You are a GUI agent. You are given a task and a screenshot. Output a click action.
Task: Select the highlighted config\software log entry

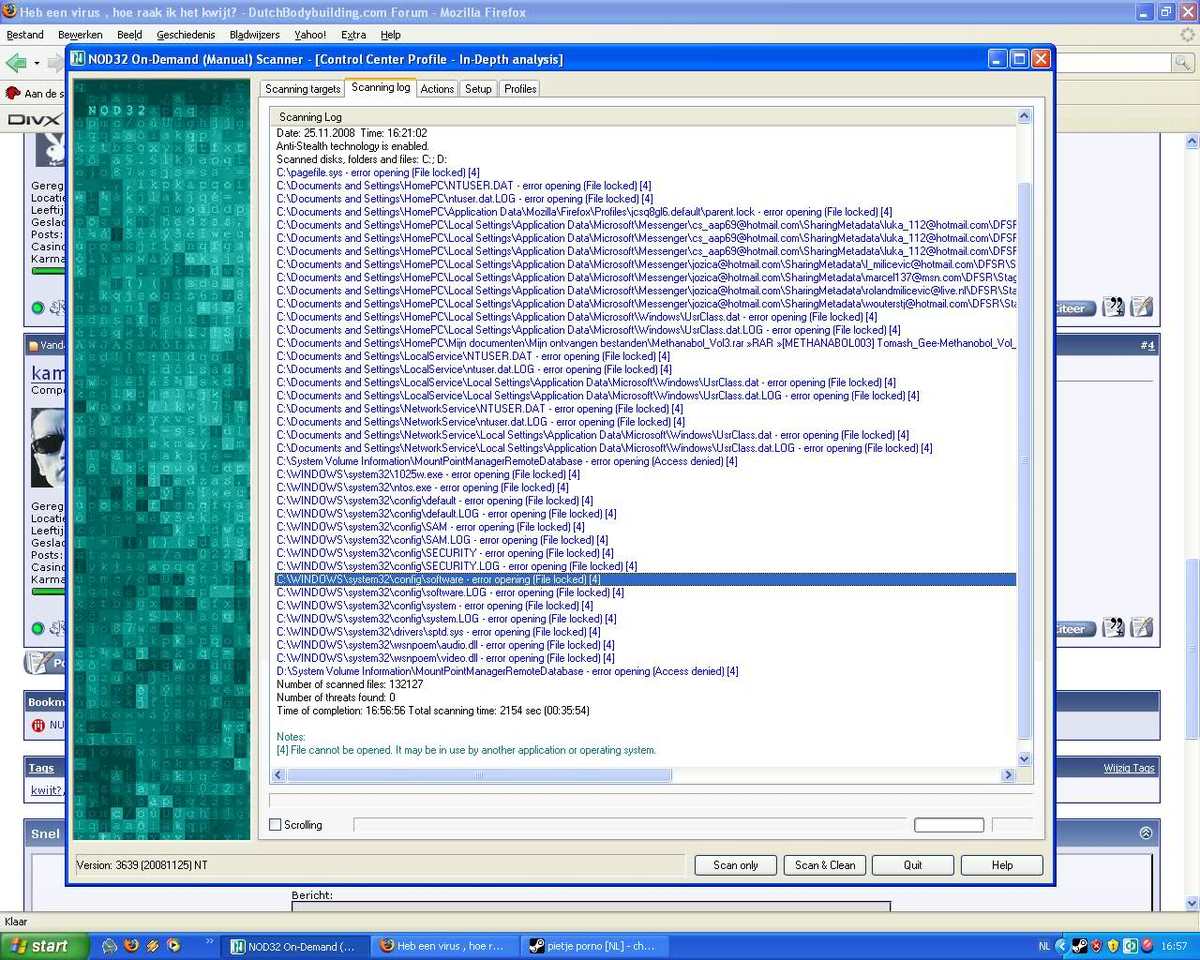click(x=440, y=579)
